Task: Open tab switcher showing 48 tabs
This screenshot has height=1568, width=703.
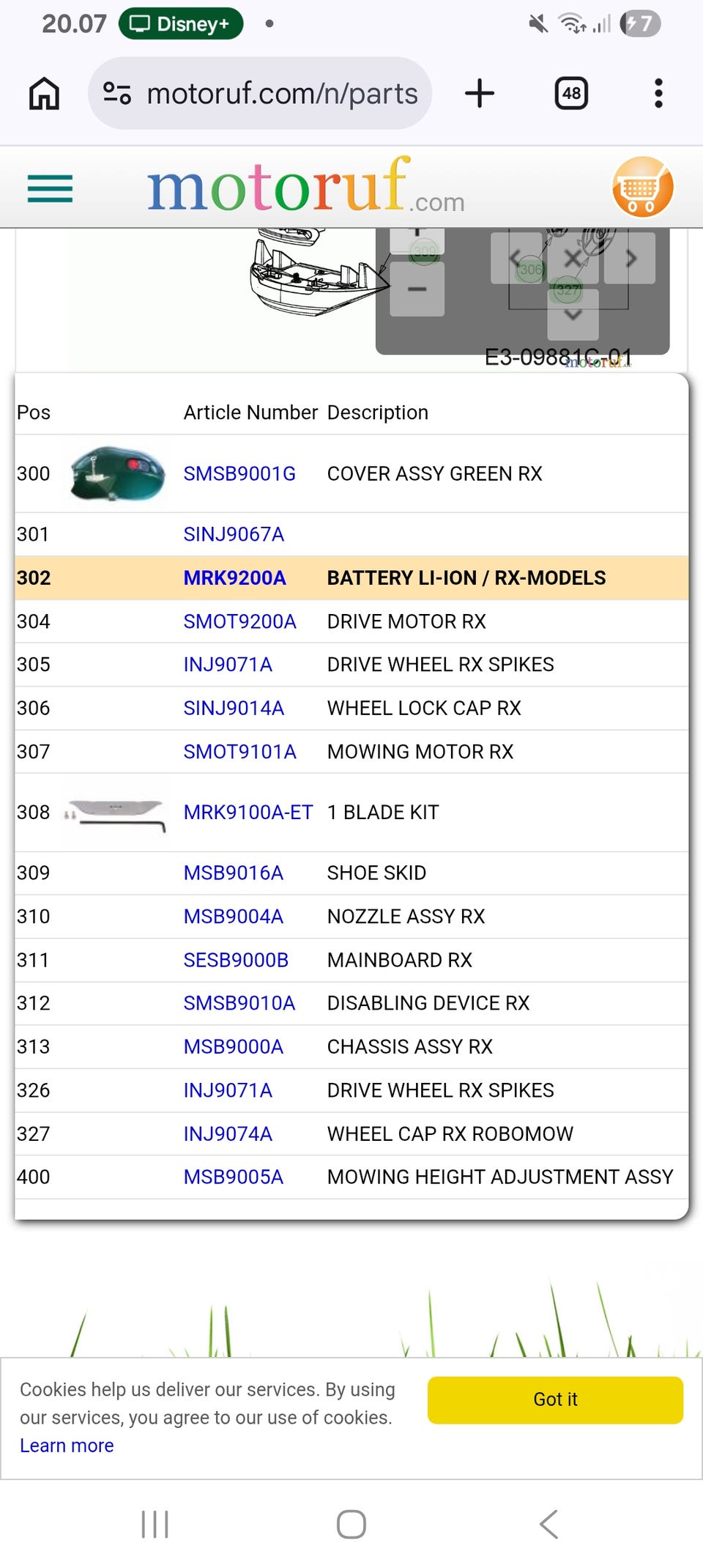Action: point(571,94)
